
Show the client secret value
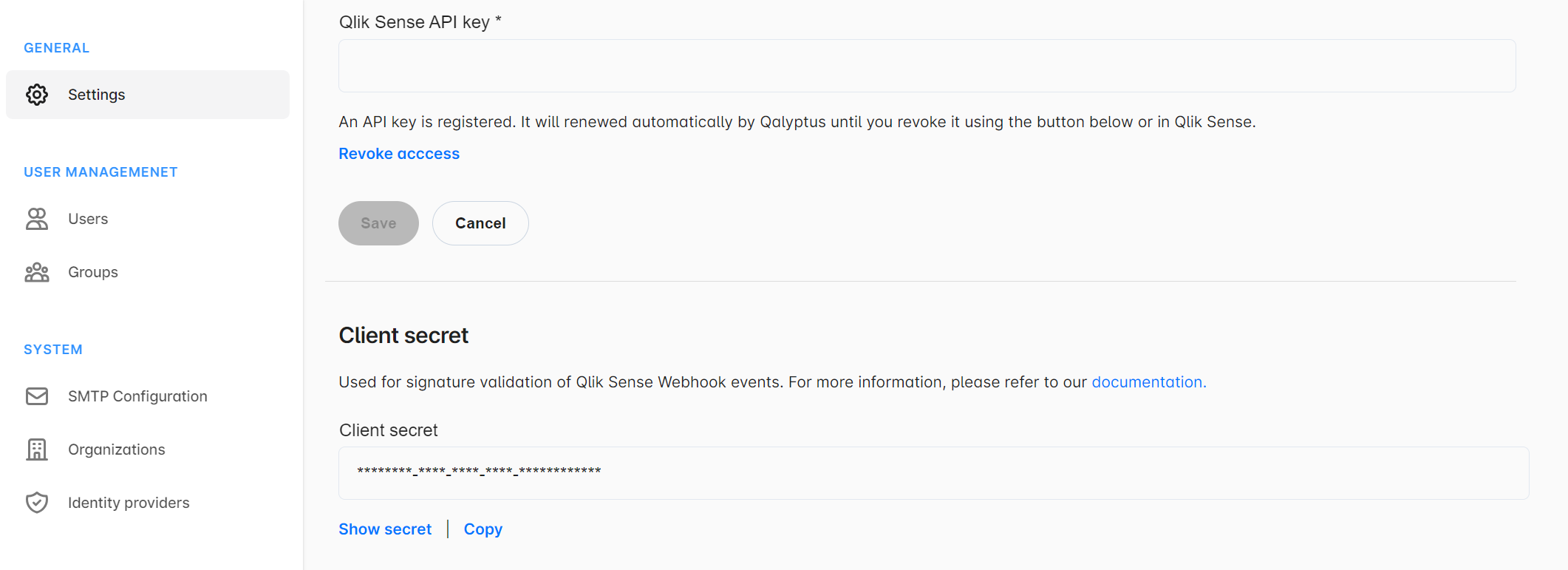[384, 529]
